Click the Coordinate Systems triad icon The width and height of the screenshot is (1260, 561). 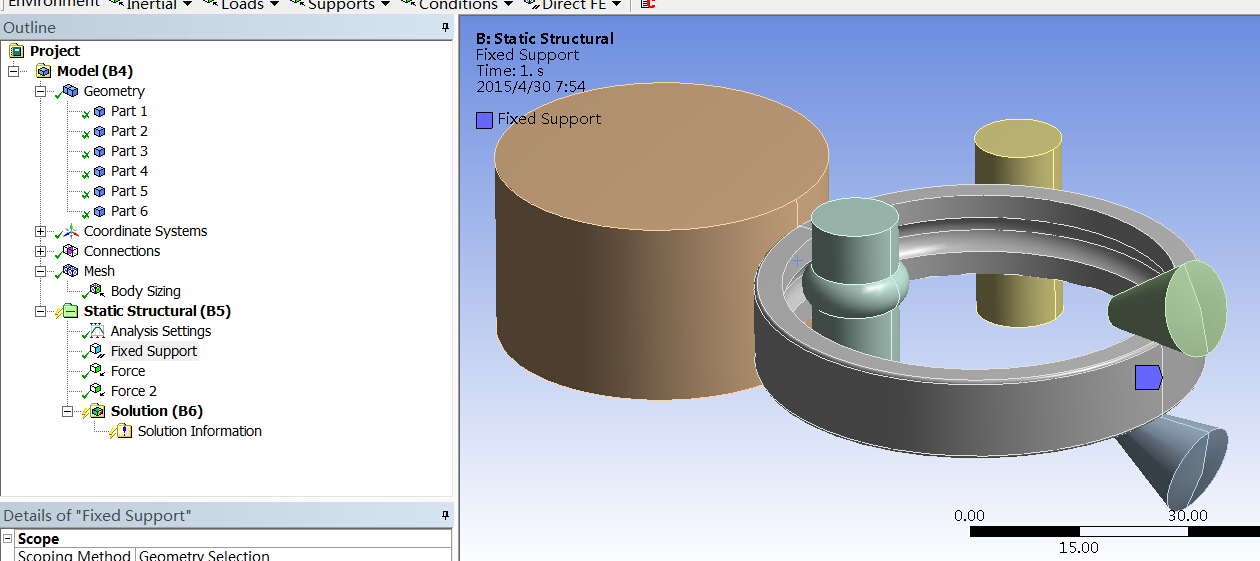click(x=70, y=231)
